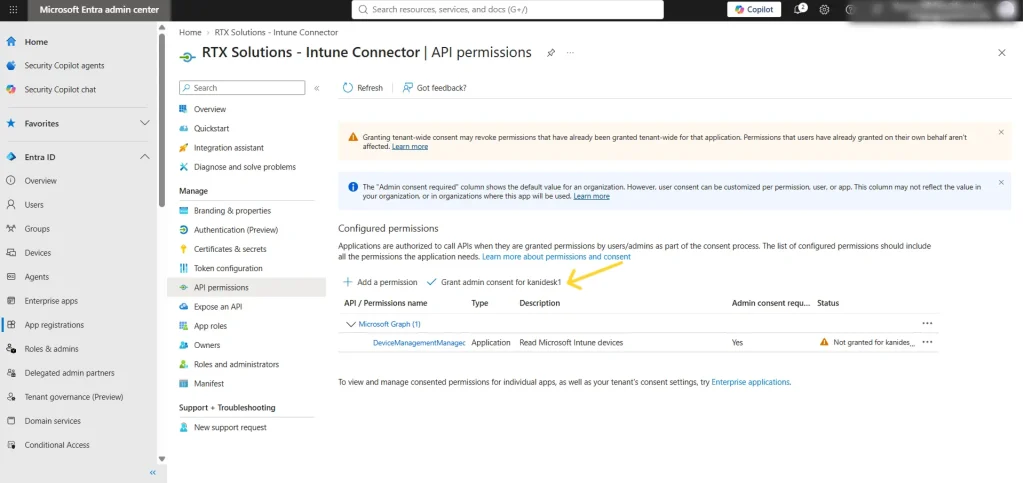
Task: Open the Copilot button
Action: pyautogui.click(x=754, y=10)
